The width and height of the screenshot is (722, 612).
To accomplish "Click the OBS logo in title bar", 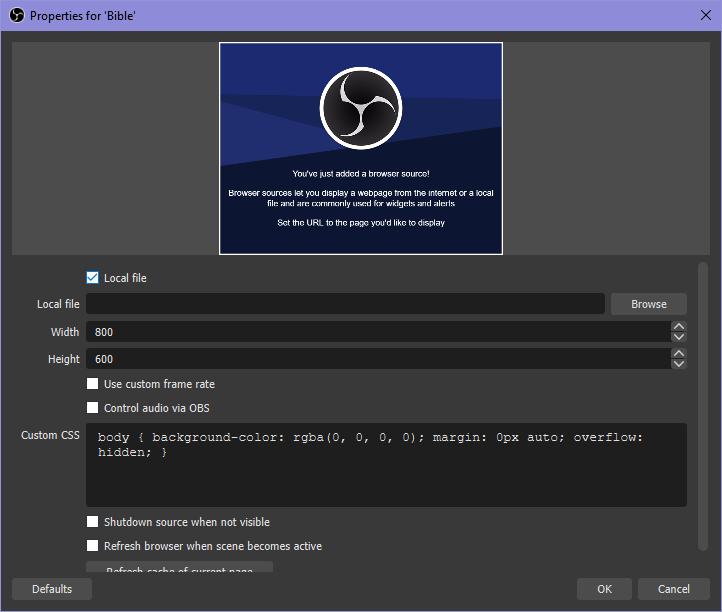I will coord(17,15).
